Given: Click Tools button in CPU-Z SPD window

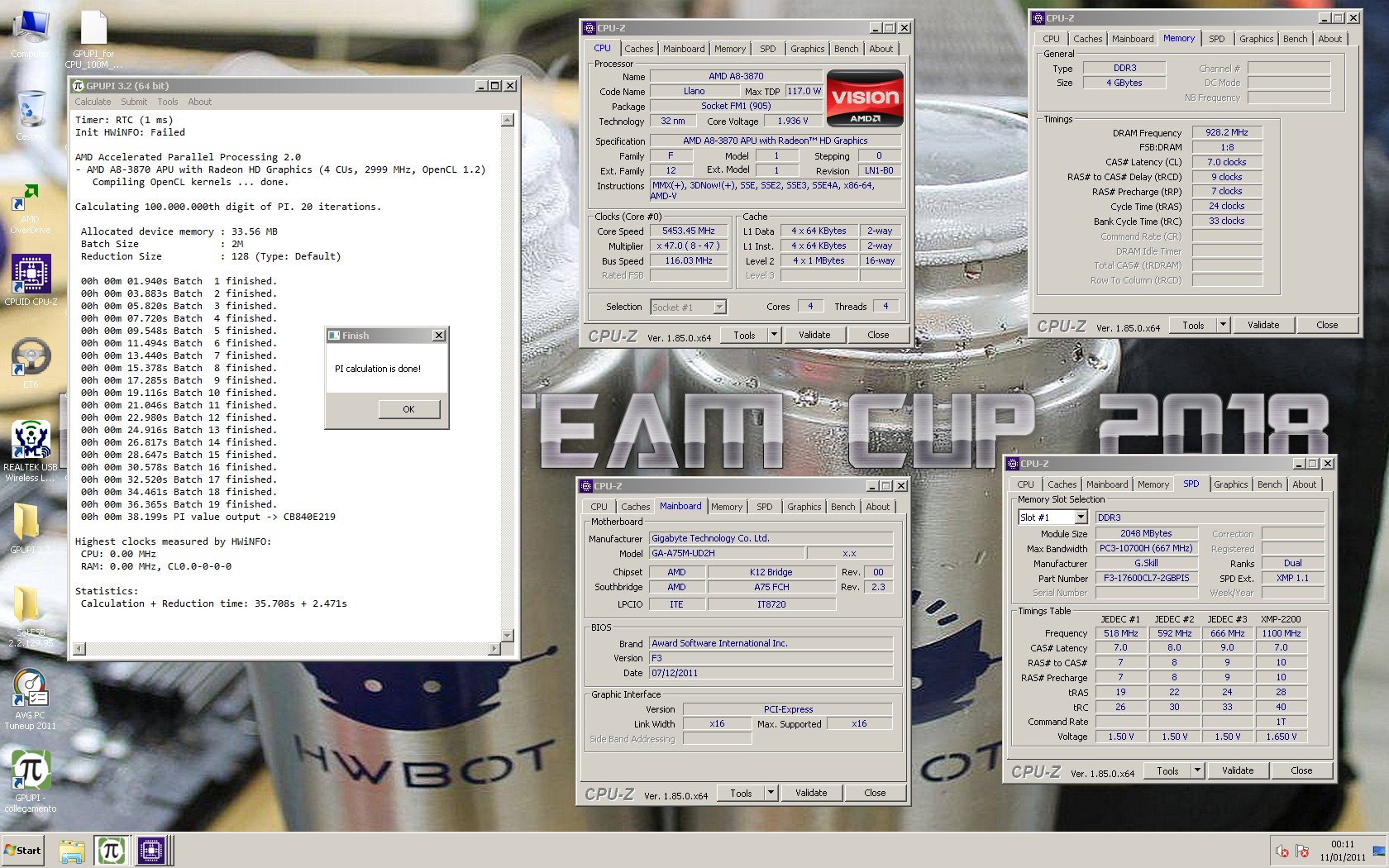Looking at the screenshot, I should click(1167, 770).
